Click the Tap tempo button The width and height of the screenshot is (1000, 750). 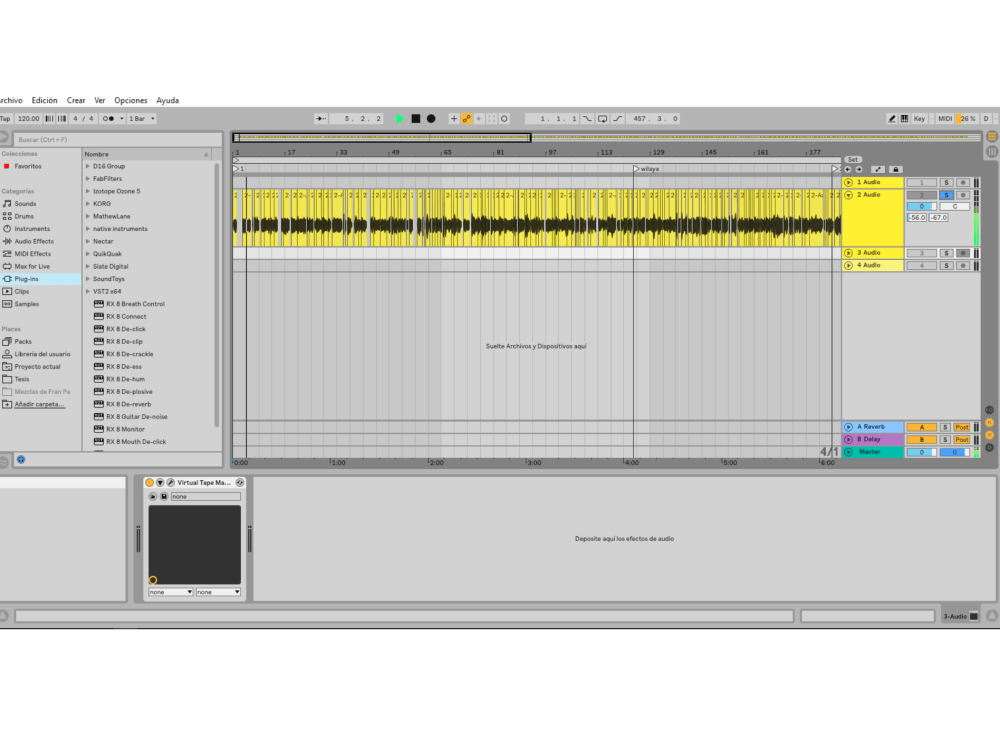(x=6, y=119)
